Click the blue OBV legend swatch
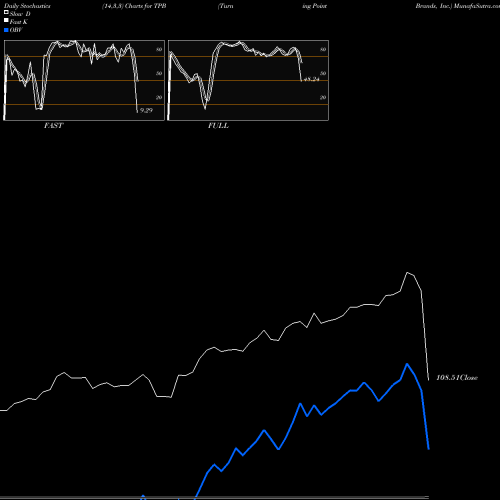 [x=6, y=30]
